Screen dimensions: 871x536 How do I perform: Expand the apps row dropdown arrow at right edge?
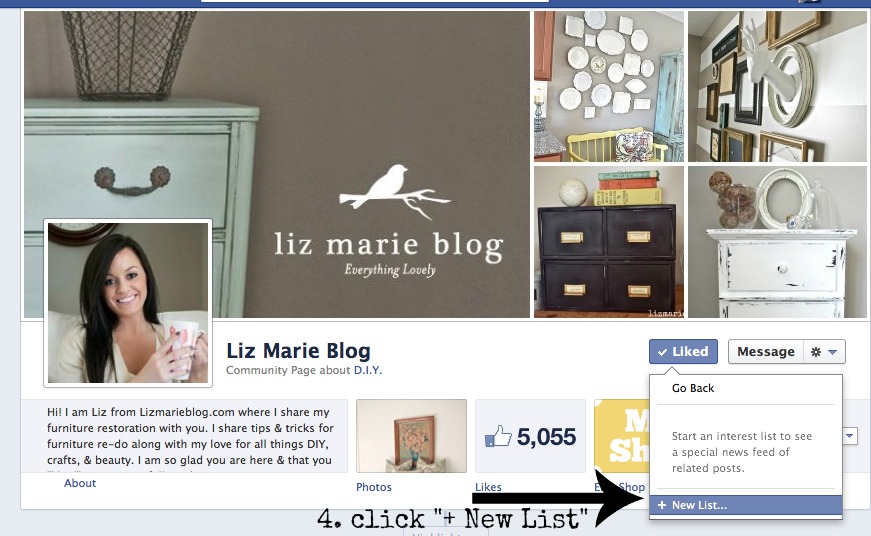(849, 435)
